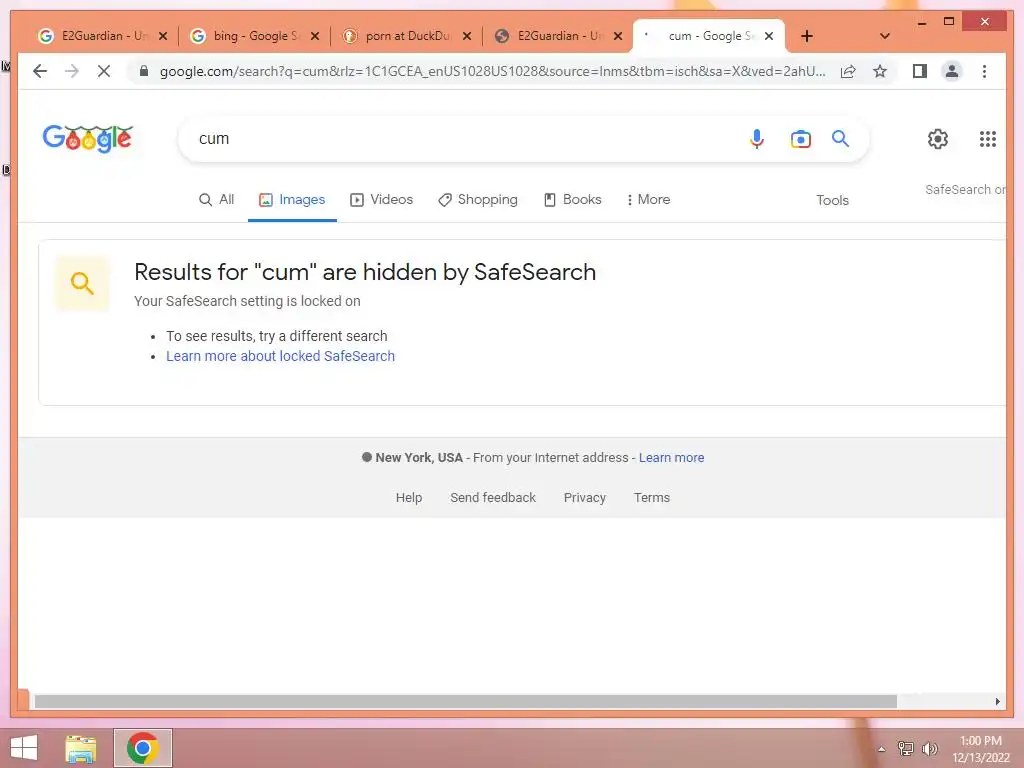Start voice search with microphone
This screenshot has width=1024, height=768.
(x=756, y=138)
